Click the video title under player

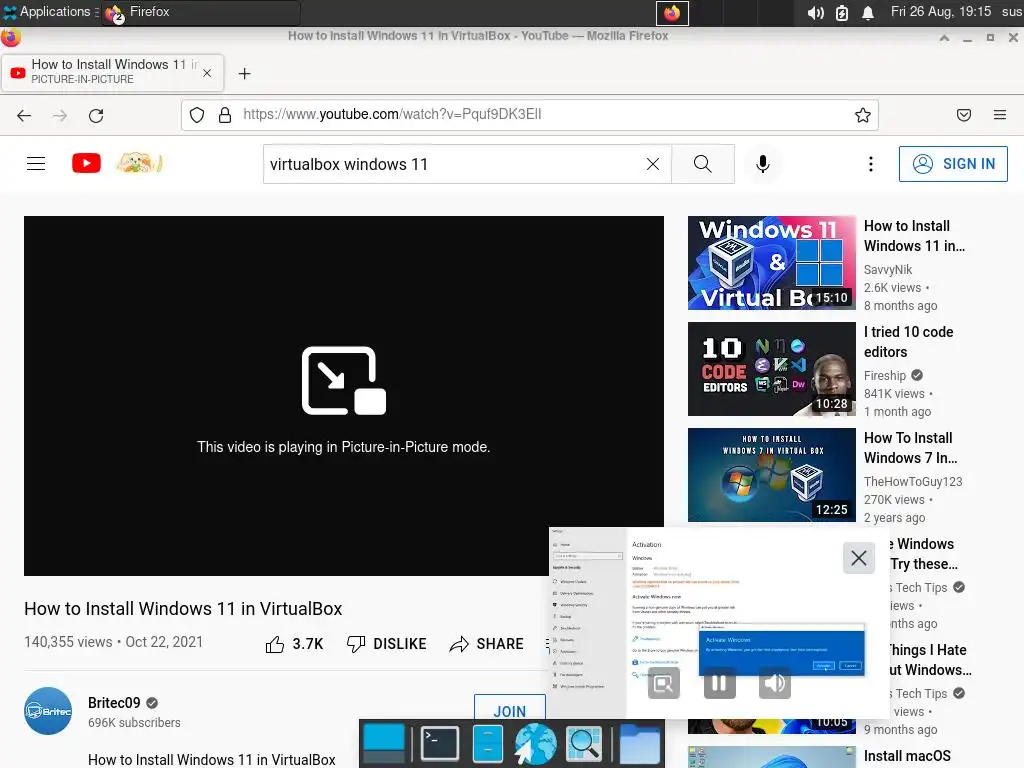click(x=183, y=609)
